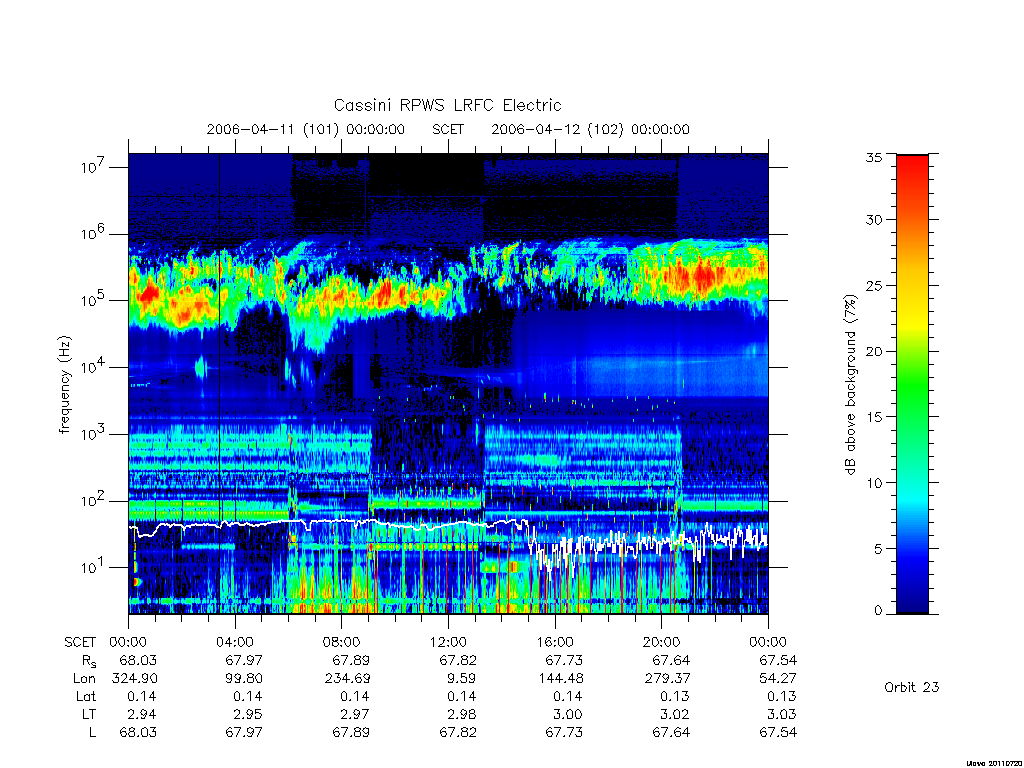Click the Lon value 234.69

[347, 678]
